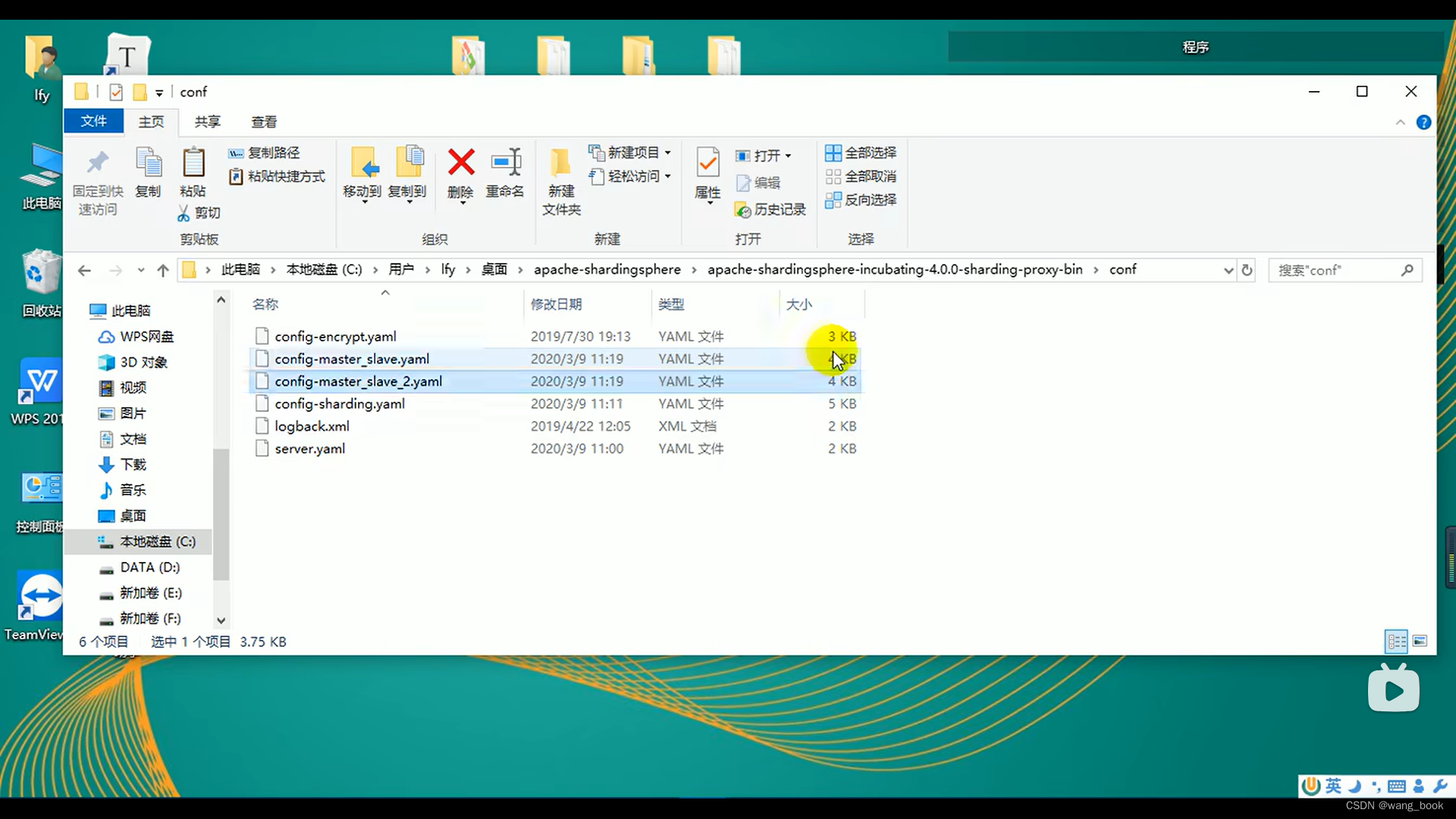Click the greyed Edit item in ribbon
This screenshot has width=1456, height=819.
tap(758, 183)
